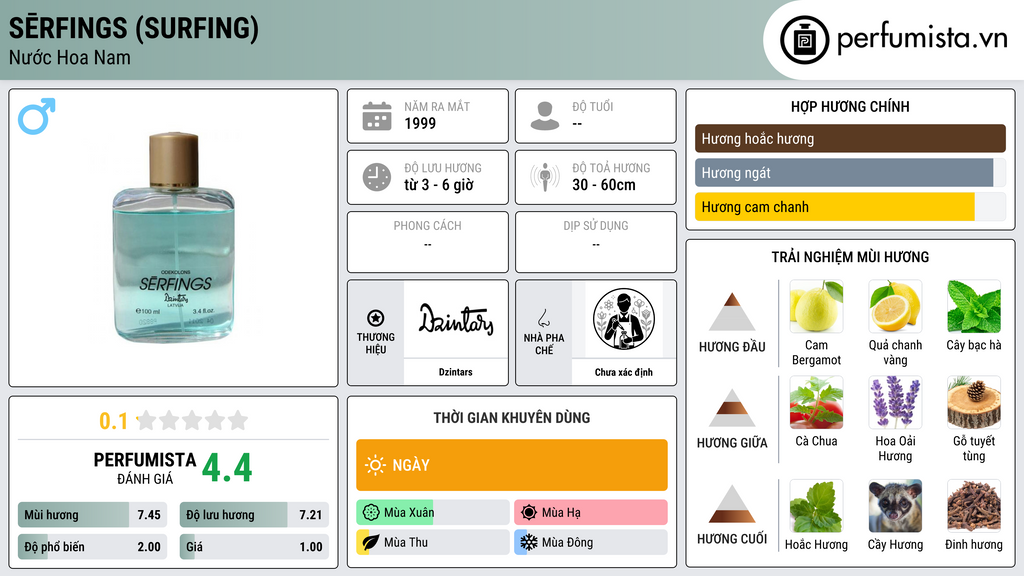Select the Cam Bergamot note image
The height and width of the screenshot is (576, 1024).
coord(816,306)
